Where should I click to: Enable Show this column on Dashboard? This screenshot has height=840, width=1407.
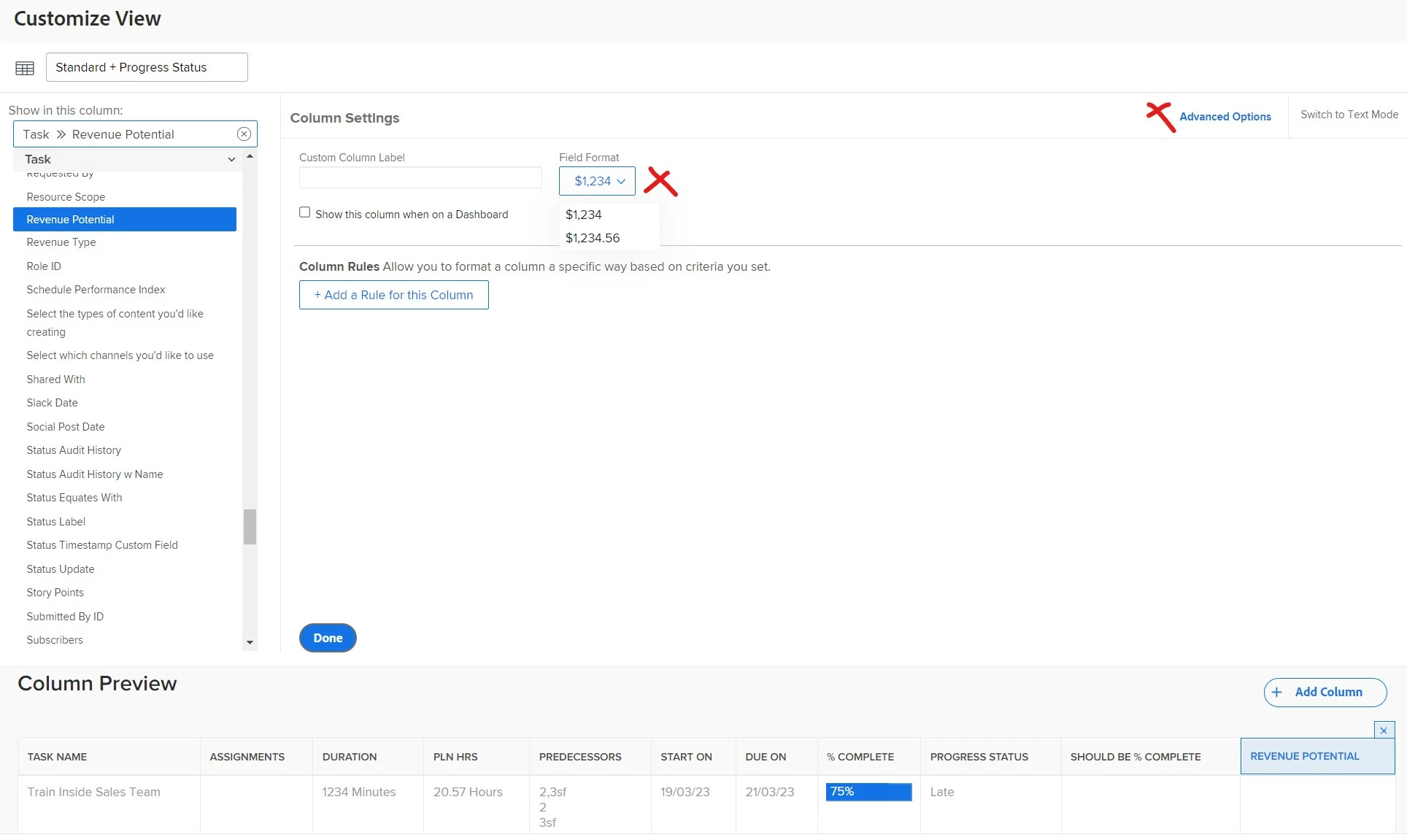point(305,212)
